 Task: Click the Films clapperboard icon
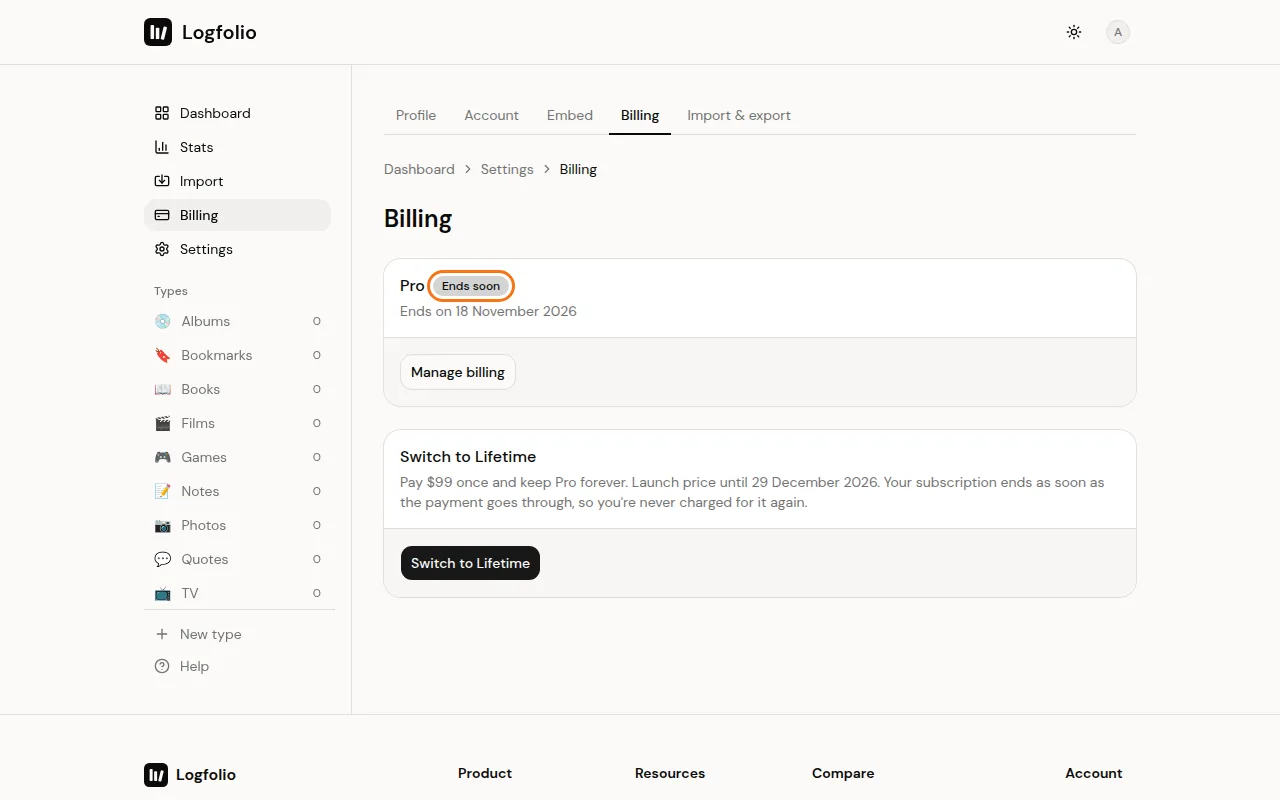(x=163, y=423)
